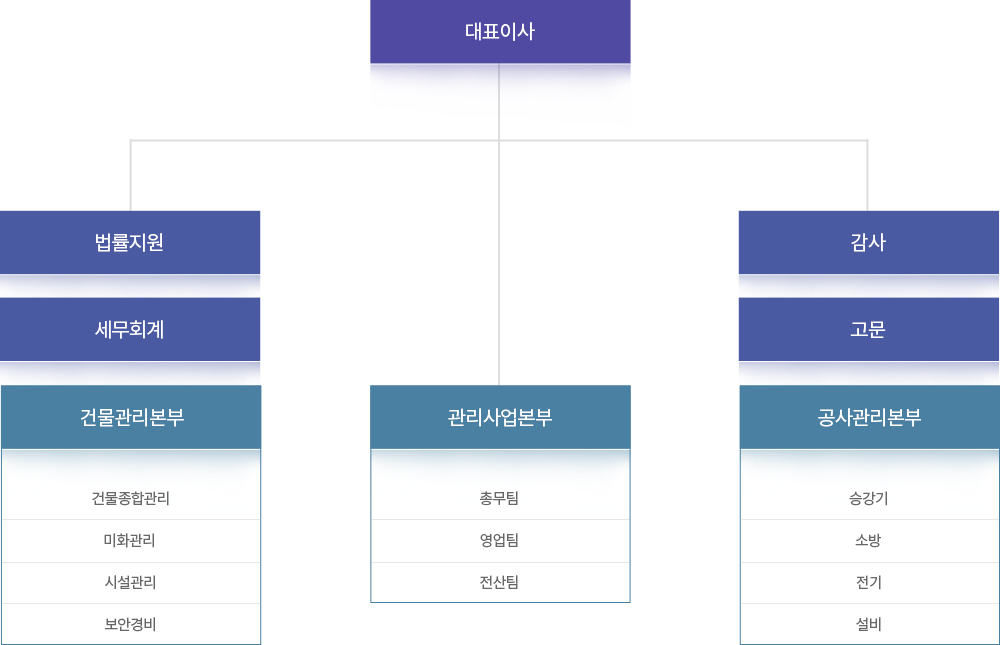Click the 세무회계 box
The width and height of the screenshot is (1000, 645).
[x=130, y=329]
